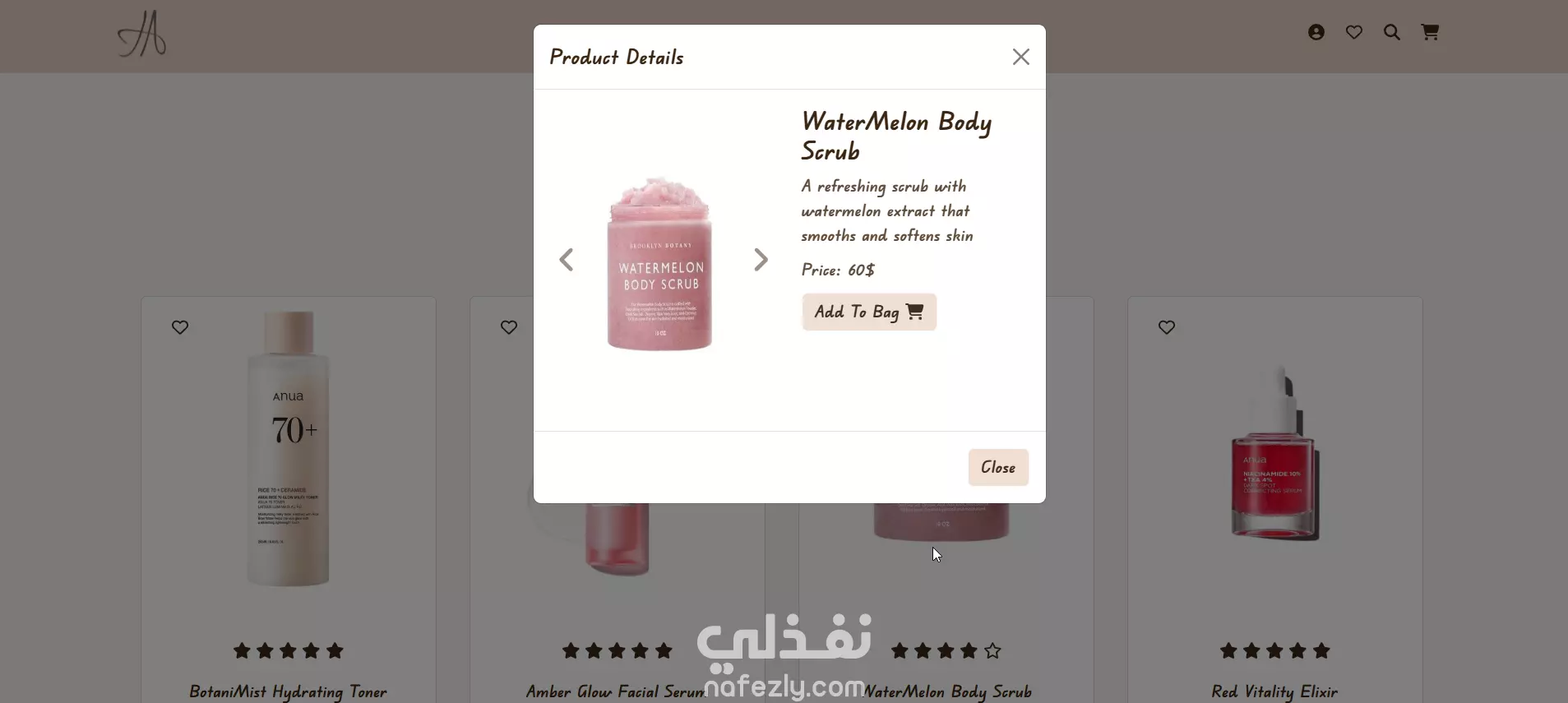Screen dimensions: 1568x703
Task: Open the Red Vitality Elixir product image
Action: click(x=1275, y=452)
